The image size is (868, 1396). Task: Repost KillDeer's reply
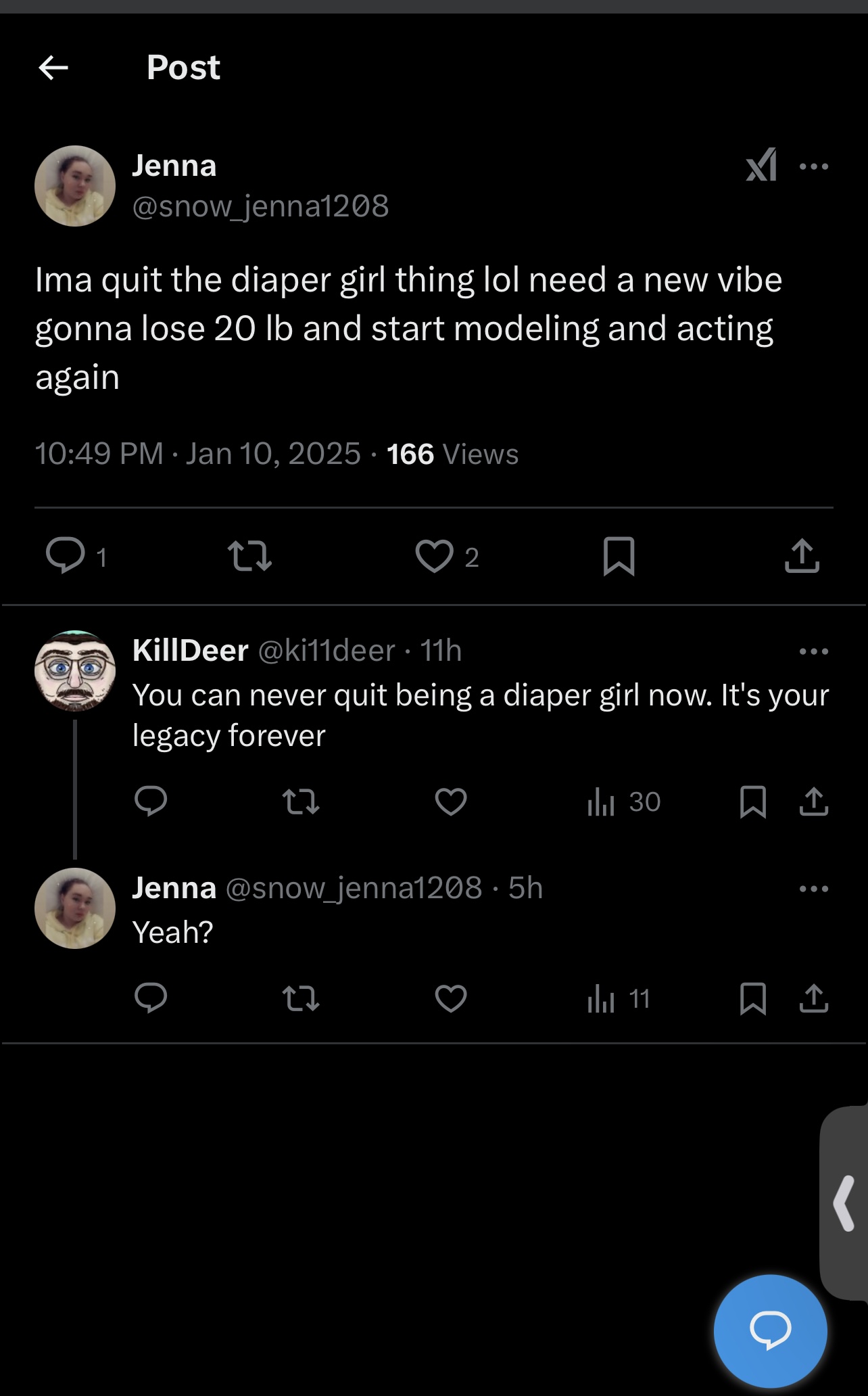(x=301, y=802)
